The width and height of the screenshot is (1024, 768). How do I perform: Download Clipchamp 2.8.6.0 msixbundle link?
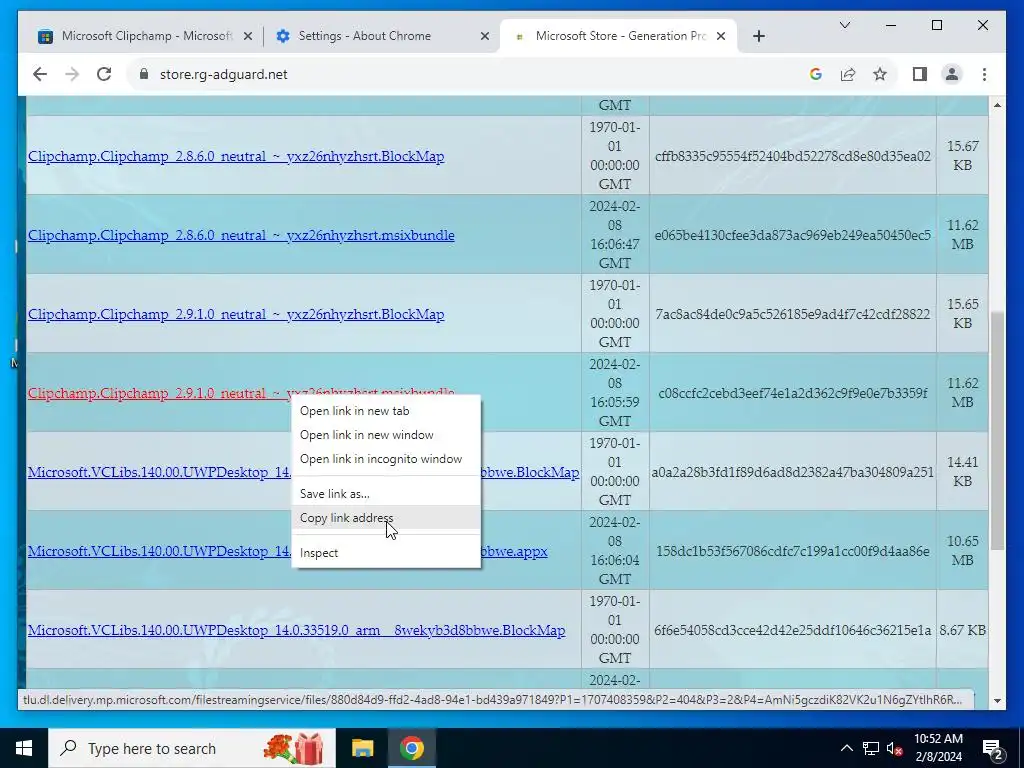(x=241, y=235)
